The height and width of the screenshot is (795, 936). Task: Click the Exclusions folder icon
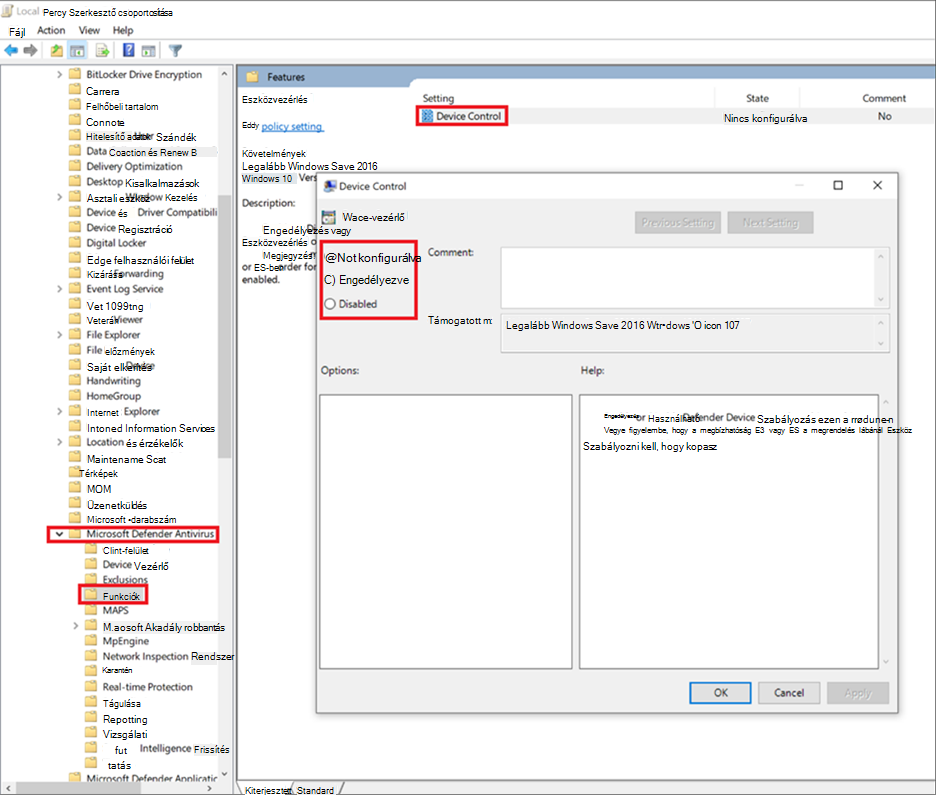point(91,579)
